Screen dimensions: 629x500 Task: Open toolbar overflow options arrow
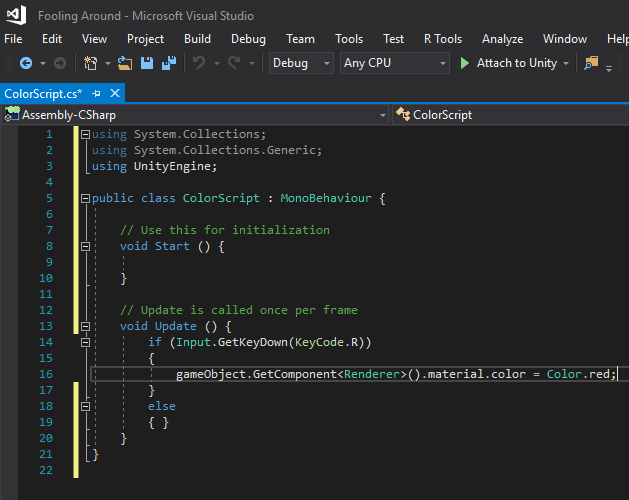point(609,68)
